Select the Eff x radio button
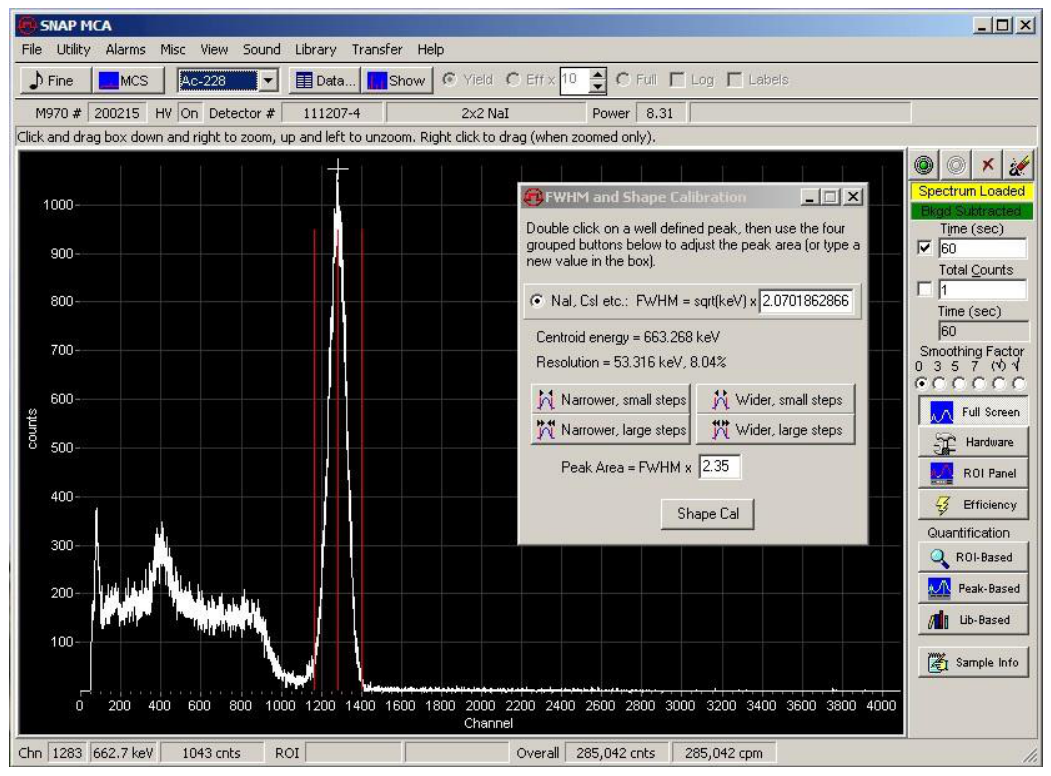 (513, 80)
